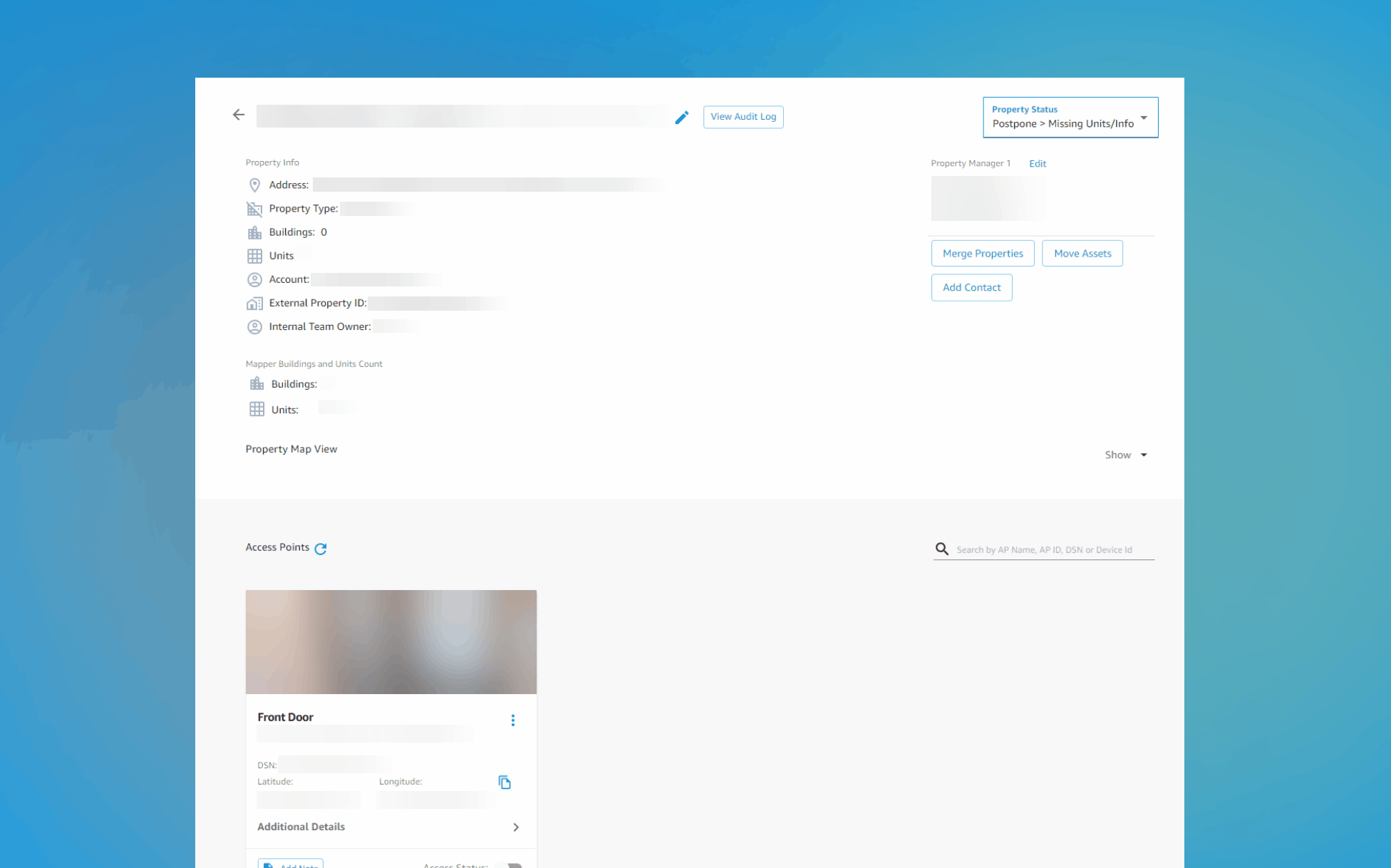The width and height of the screenshot is (1391, 868).
Task: Click the Move Assets button
Action: click(1082, 254)
